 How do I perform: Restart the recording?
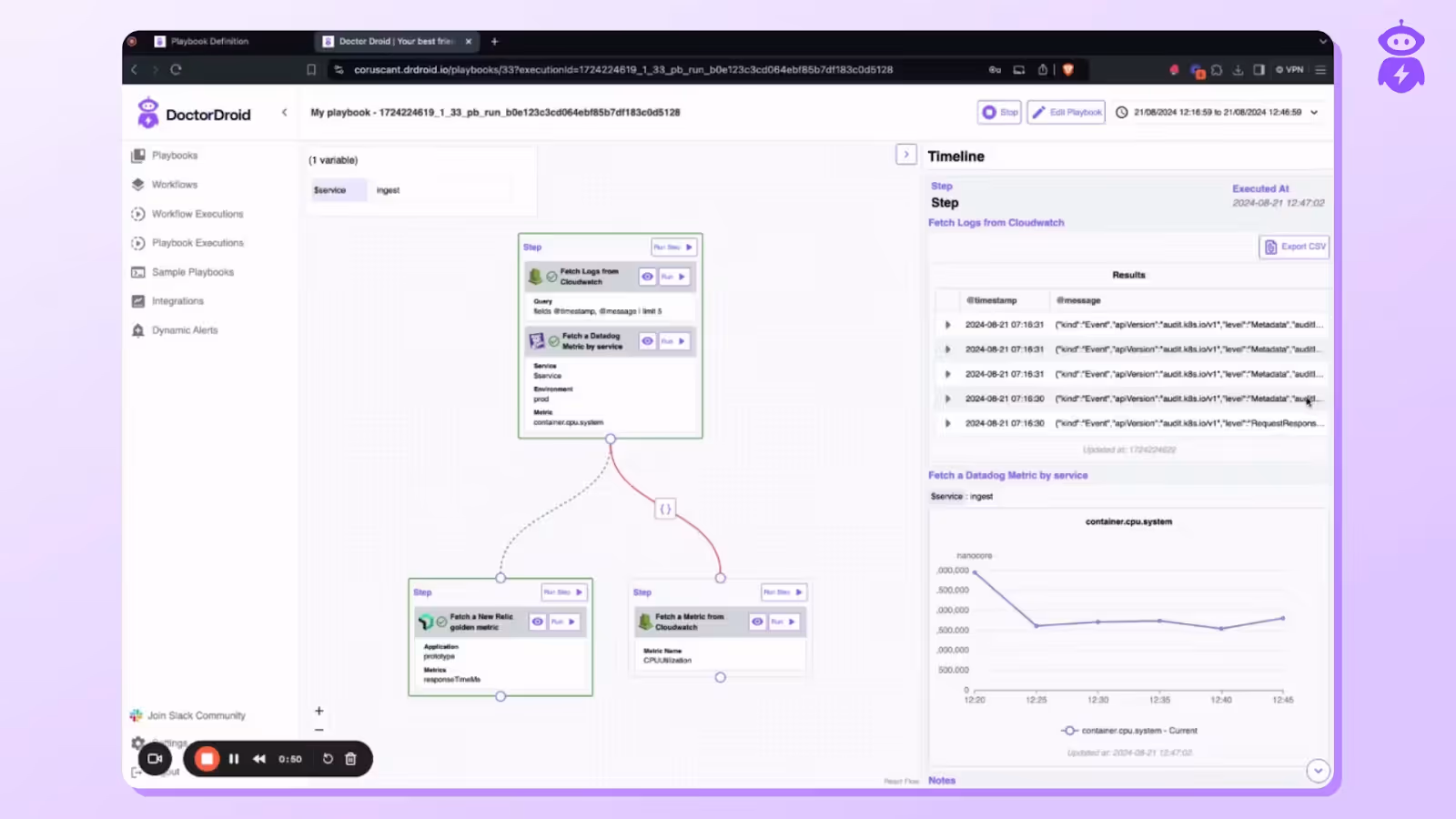[328, 759]
